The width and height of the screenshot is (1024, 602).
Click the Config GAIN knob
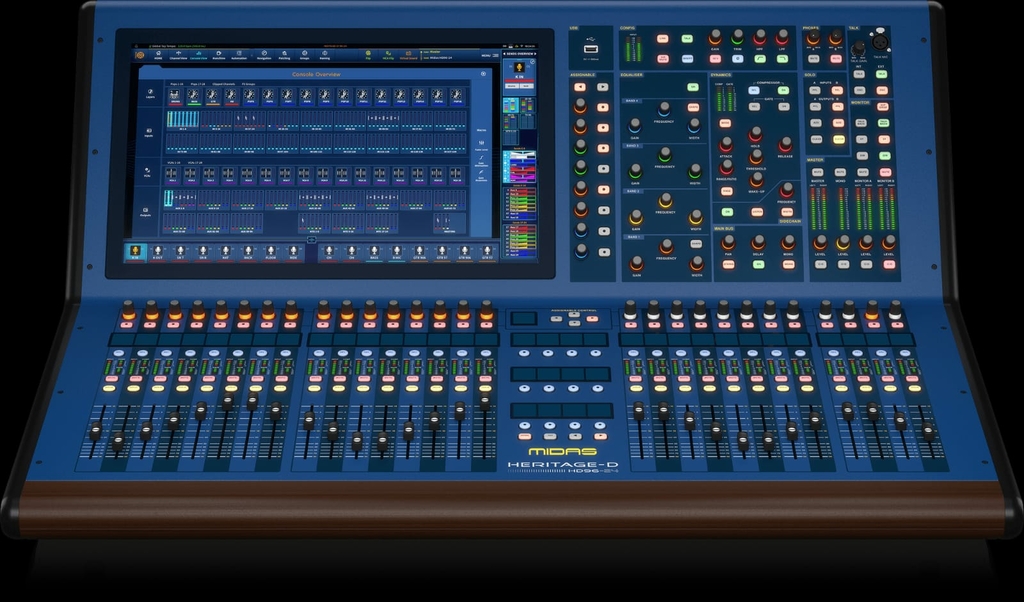coord(716,36)
